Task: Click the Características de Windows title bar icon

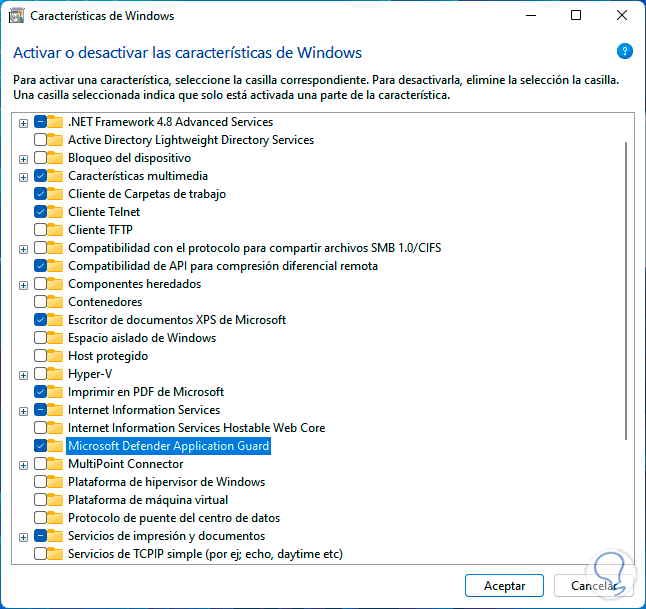Action: point(16,16)
